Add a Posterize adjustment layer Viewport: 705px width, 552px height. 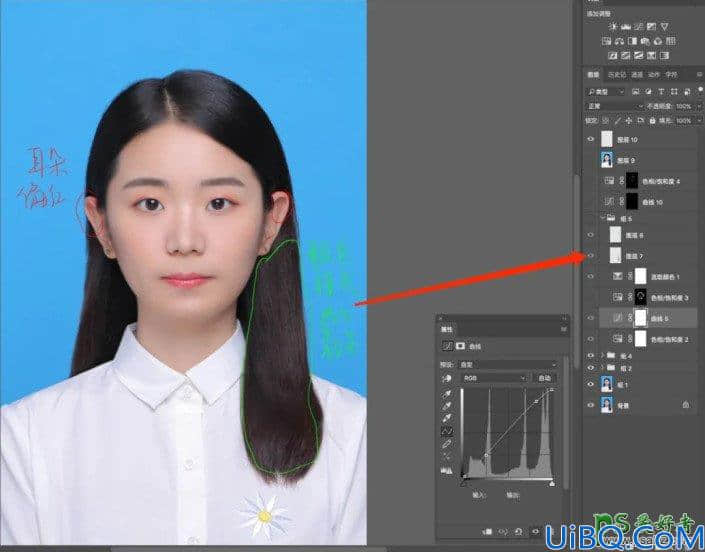pyautogui.click(x=625, y=56)
